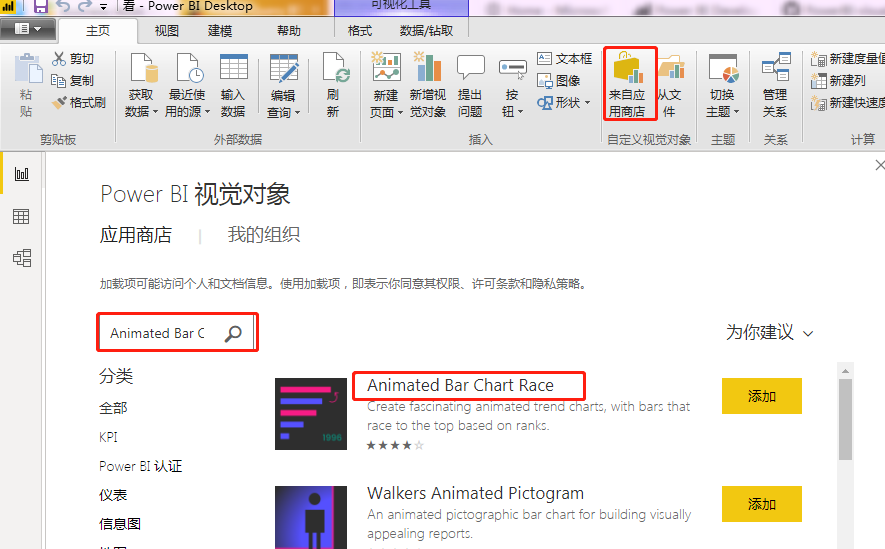
Task: Select the 格式刷 format painter
Action: click(78, 103)
